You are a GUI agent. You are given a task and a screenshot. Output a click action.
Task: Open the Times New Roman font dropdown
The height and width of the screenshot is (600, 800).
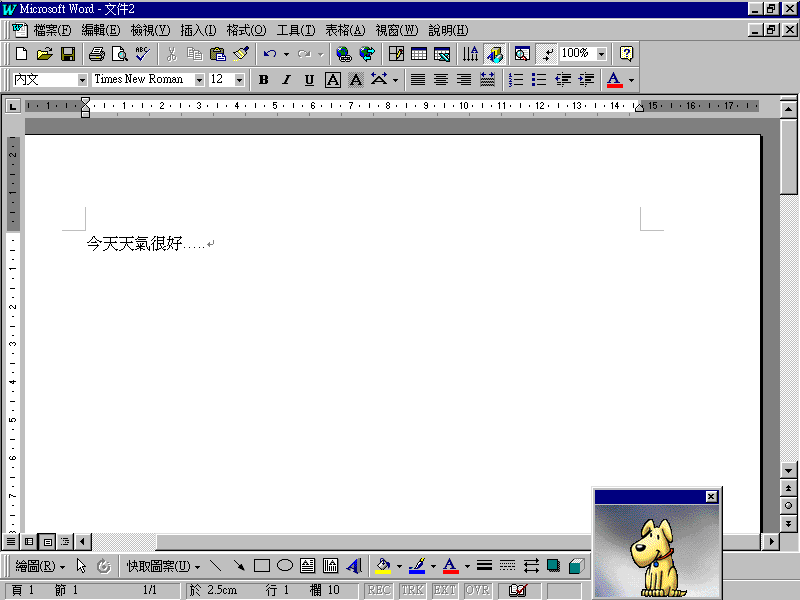[x=199, y=80]
